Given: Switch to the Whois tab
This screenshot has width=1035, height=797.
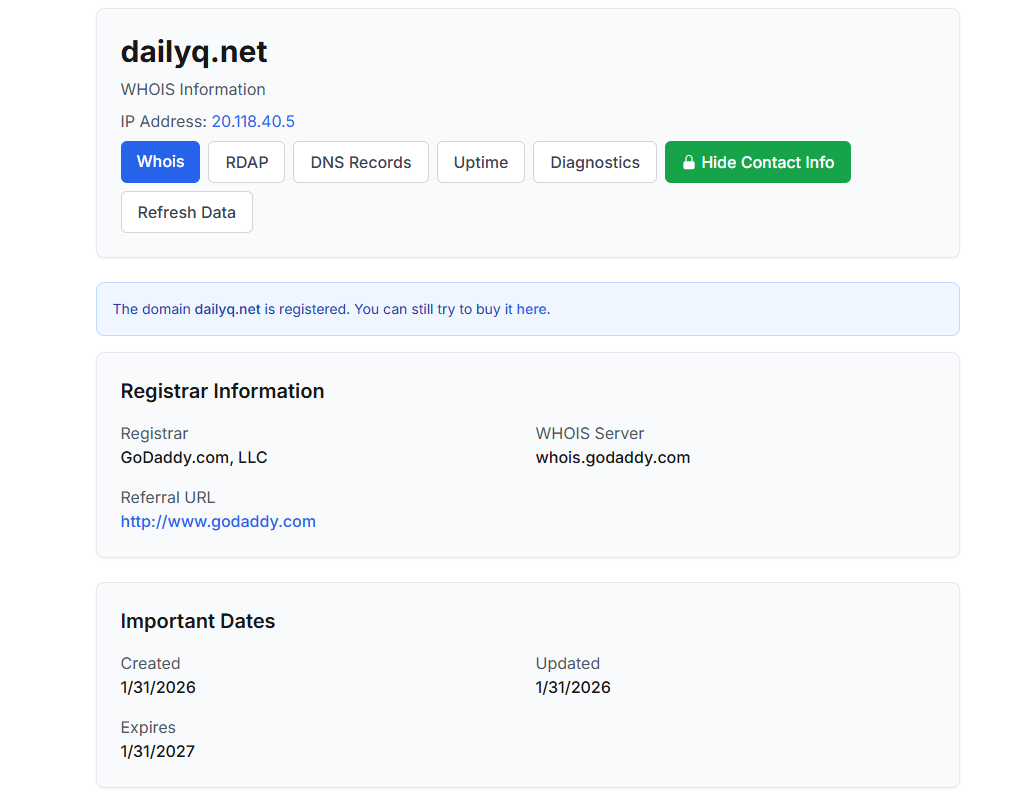Looking at the screenshot, I should point(160,162).
